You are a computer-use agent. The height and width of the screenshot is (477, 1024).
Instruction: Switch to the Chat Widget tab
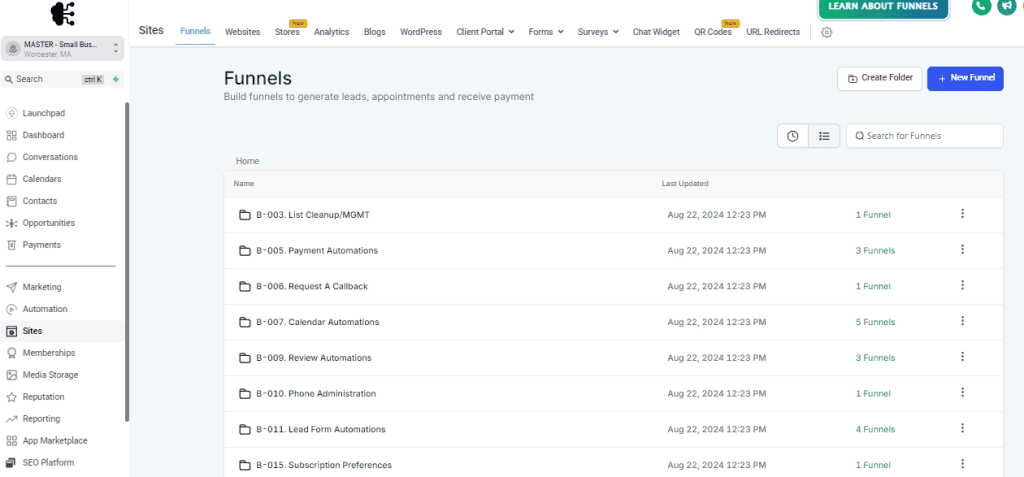(x=656, y=32)
